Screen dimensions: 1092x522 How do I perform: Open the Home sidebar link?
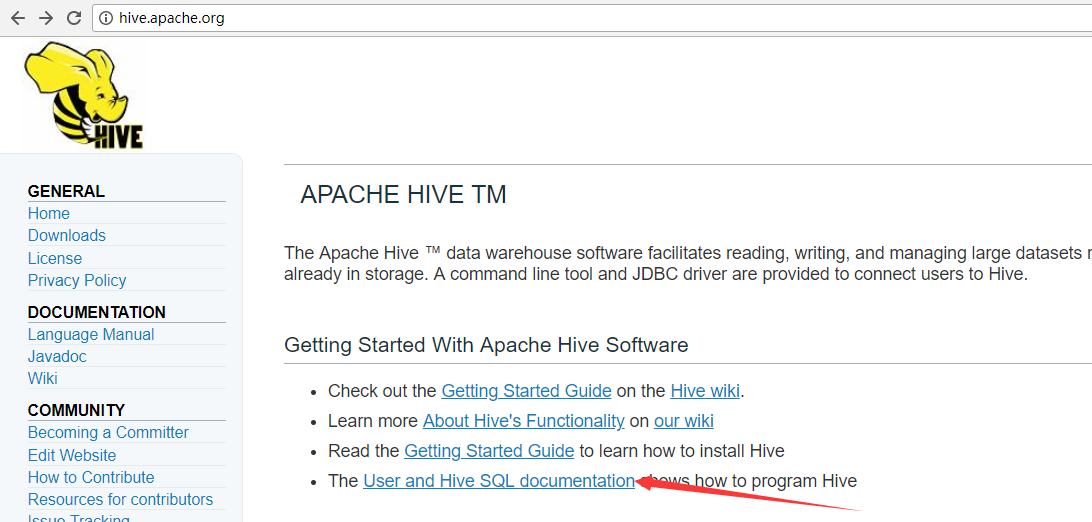click(49, 214)
